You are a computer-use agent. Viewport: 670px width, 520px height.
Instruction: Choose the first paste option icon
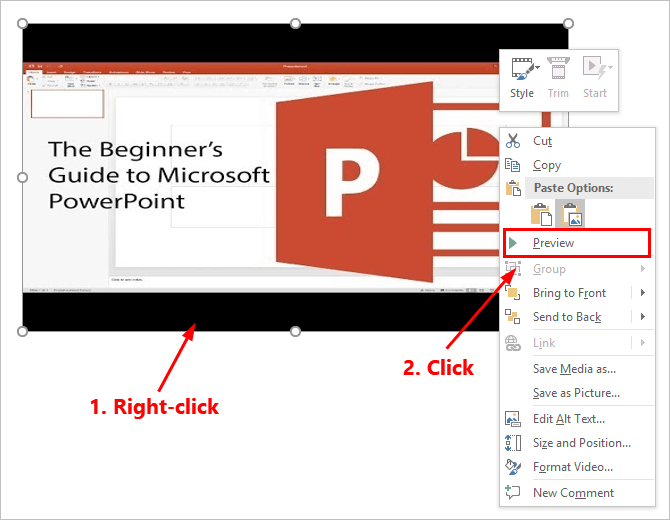(542, 213)
